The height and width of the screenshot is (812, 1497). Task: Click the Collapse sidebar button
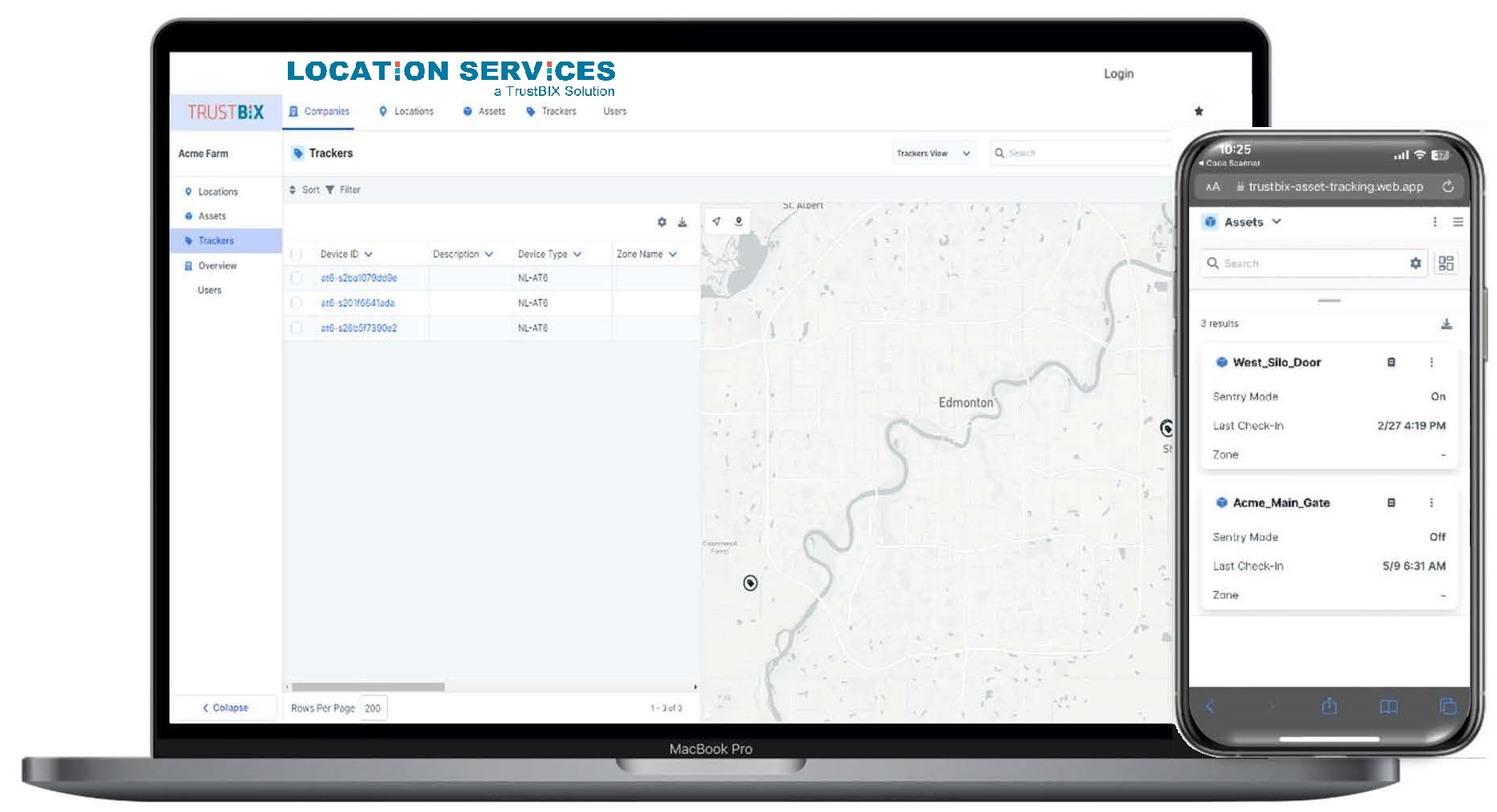coord(226,707)
